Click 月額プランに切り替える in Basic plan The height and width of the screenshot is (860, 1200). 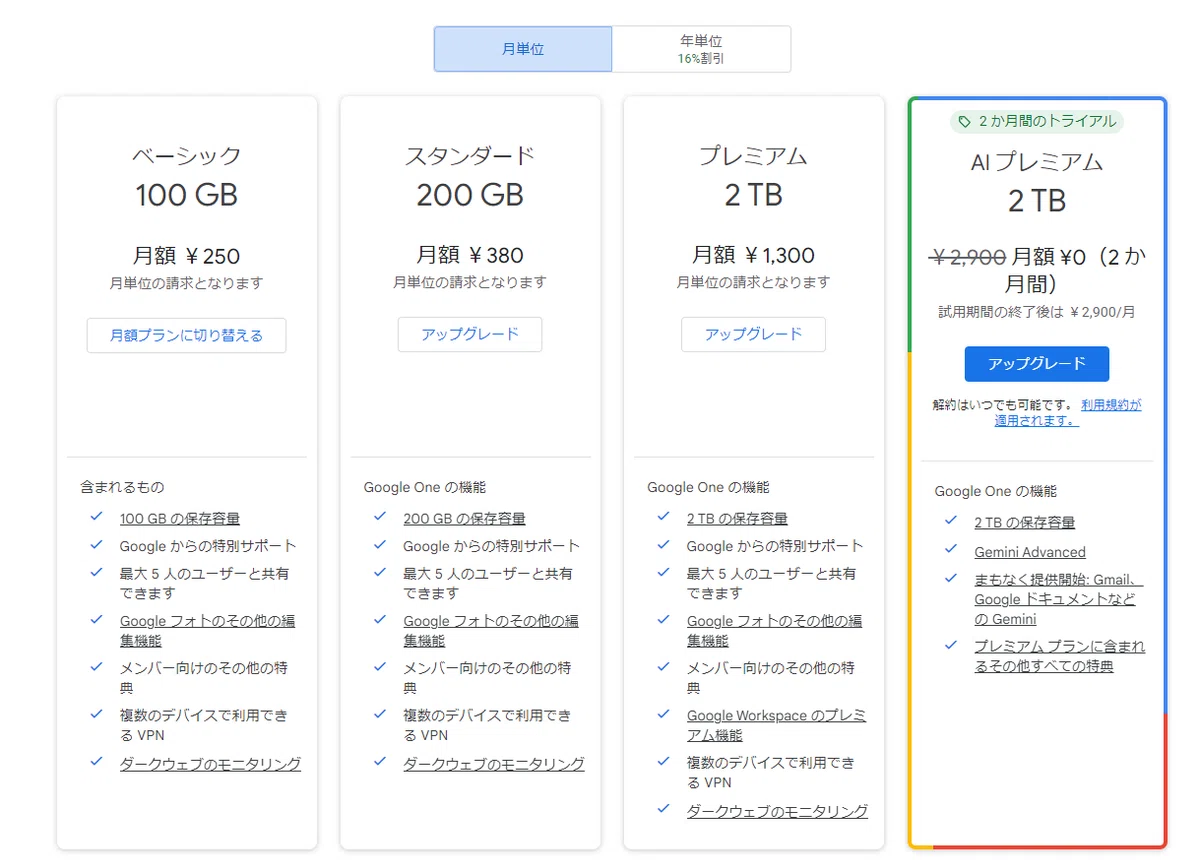pyautogui.click(x=186, y=335)
